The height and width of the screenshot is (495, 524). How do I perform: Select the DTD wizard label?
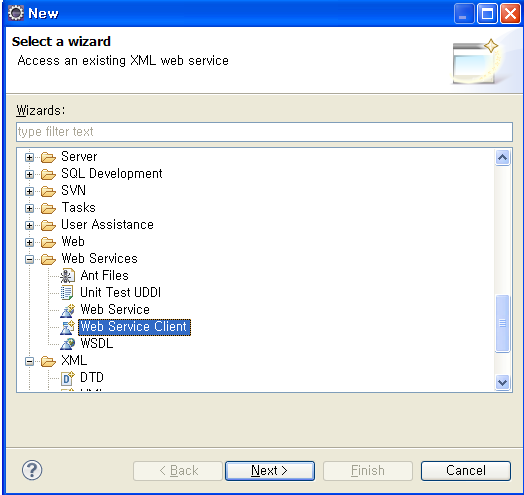coord(92,378)
